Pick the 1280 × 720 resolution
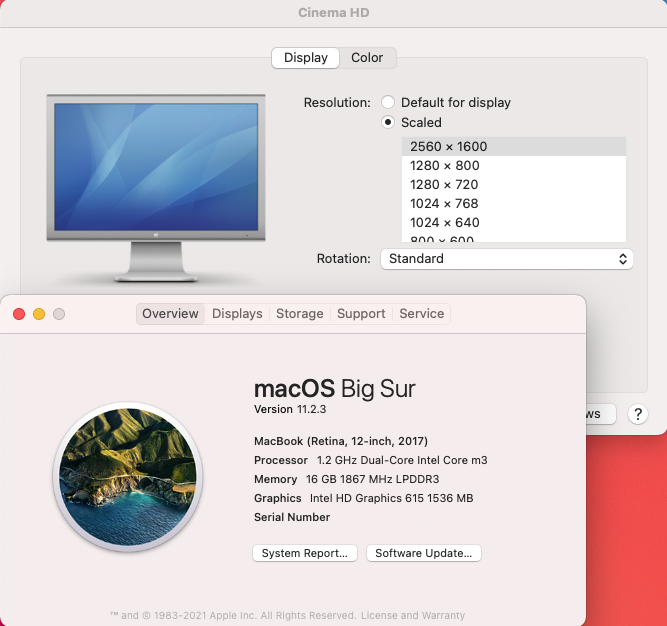 (513, 185)
